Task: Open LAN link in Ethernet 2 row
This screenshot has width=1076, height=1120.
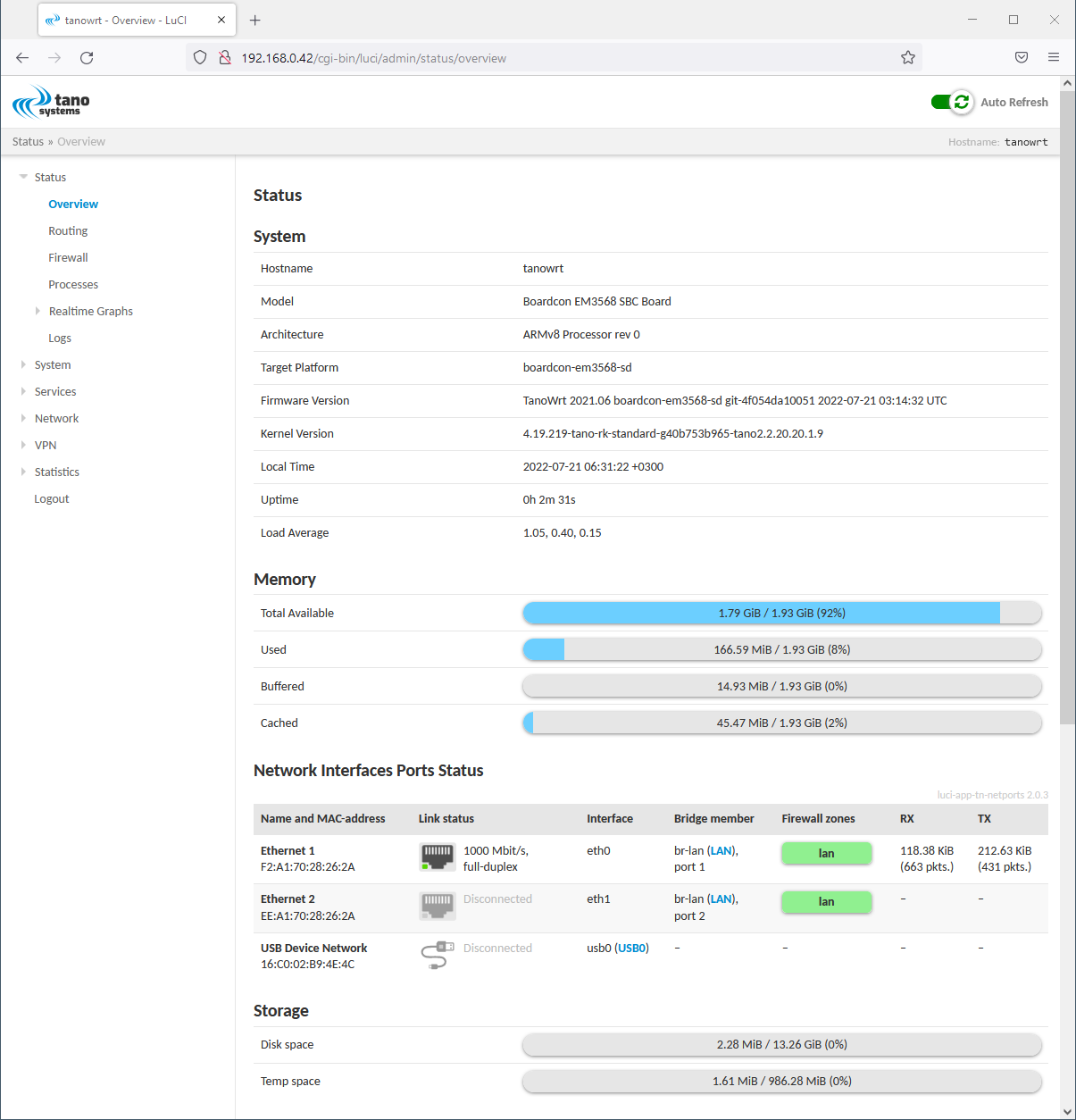Action: [x=722, y=899]
